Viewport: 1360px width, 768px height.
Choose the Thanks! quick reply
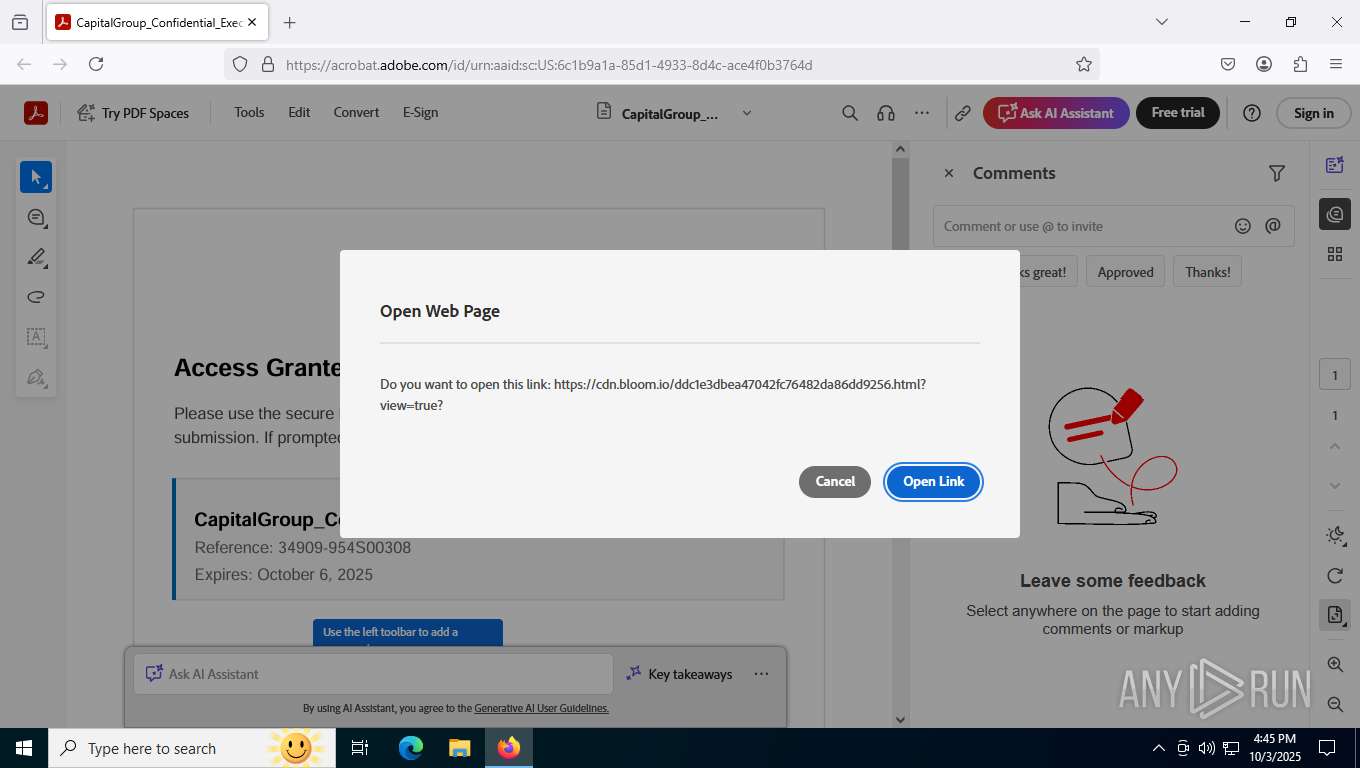(1208, 272)
